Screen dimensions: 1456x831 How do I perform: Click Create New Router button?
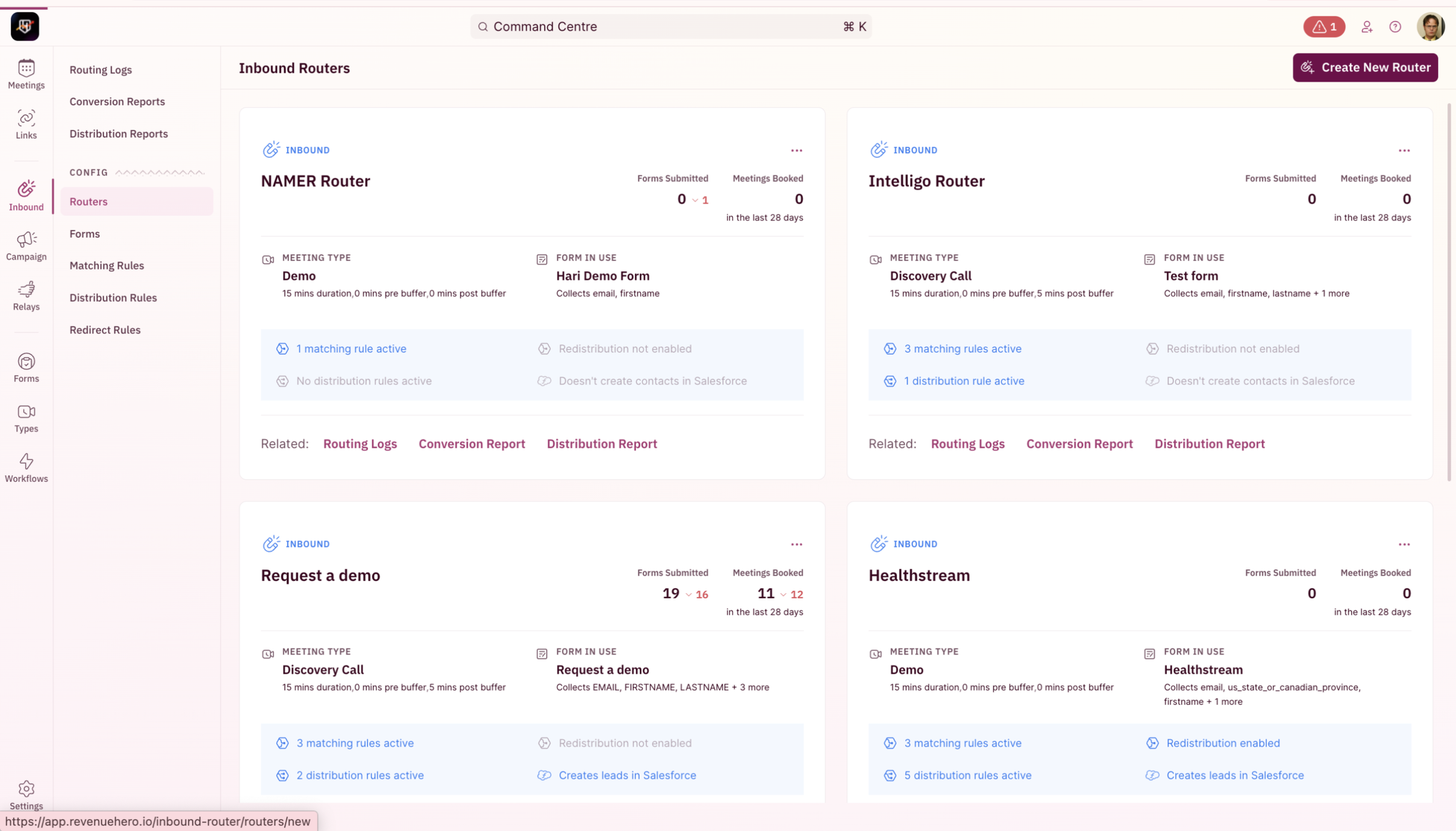[1364, 67]
